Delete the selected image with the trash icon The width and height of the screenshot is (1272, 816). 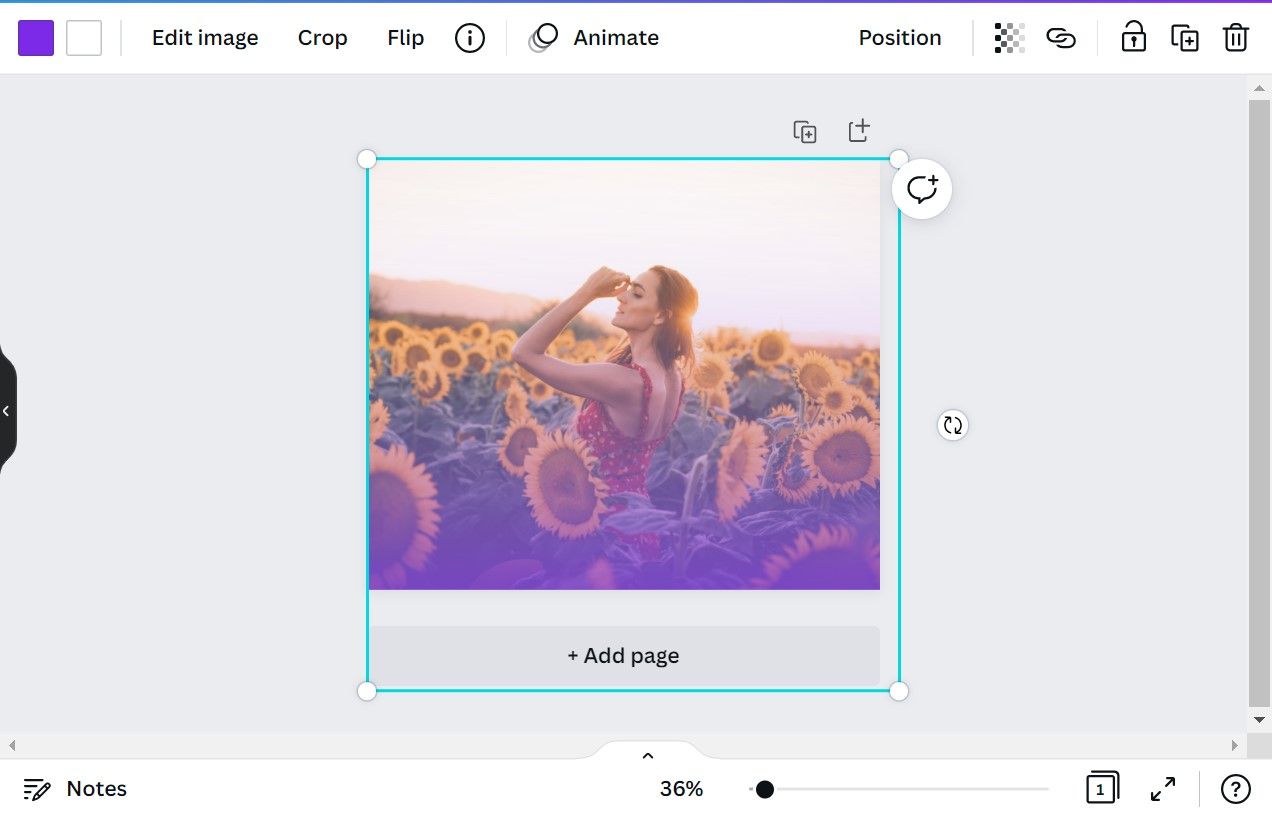[1236, 38]
